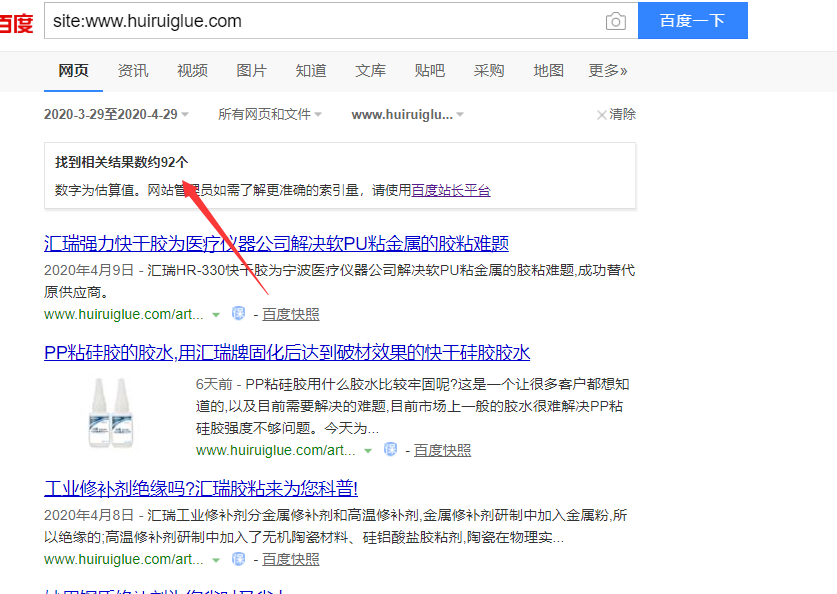Expand the 更多» tab menu

coord(608,70)
